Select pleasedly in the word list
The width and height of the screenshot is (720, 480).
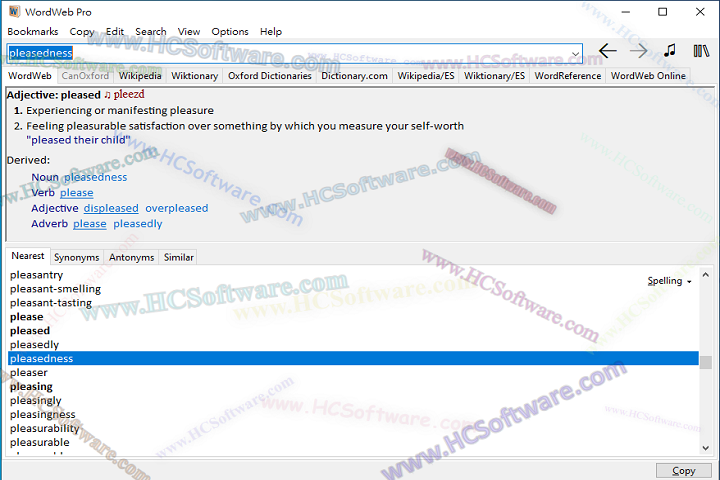tap(34, 345)
